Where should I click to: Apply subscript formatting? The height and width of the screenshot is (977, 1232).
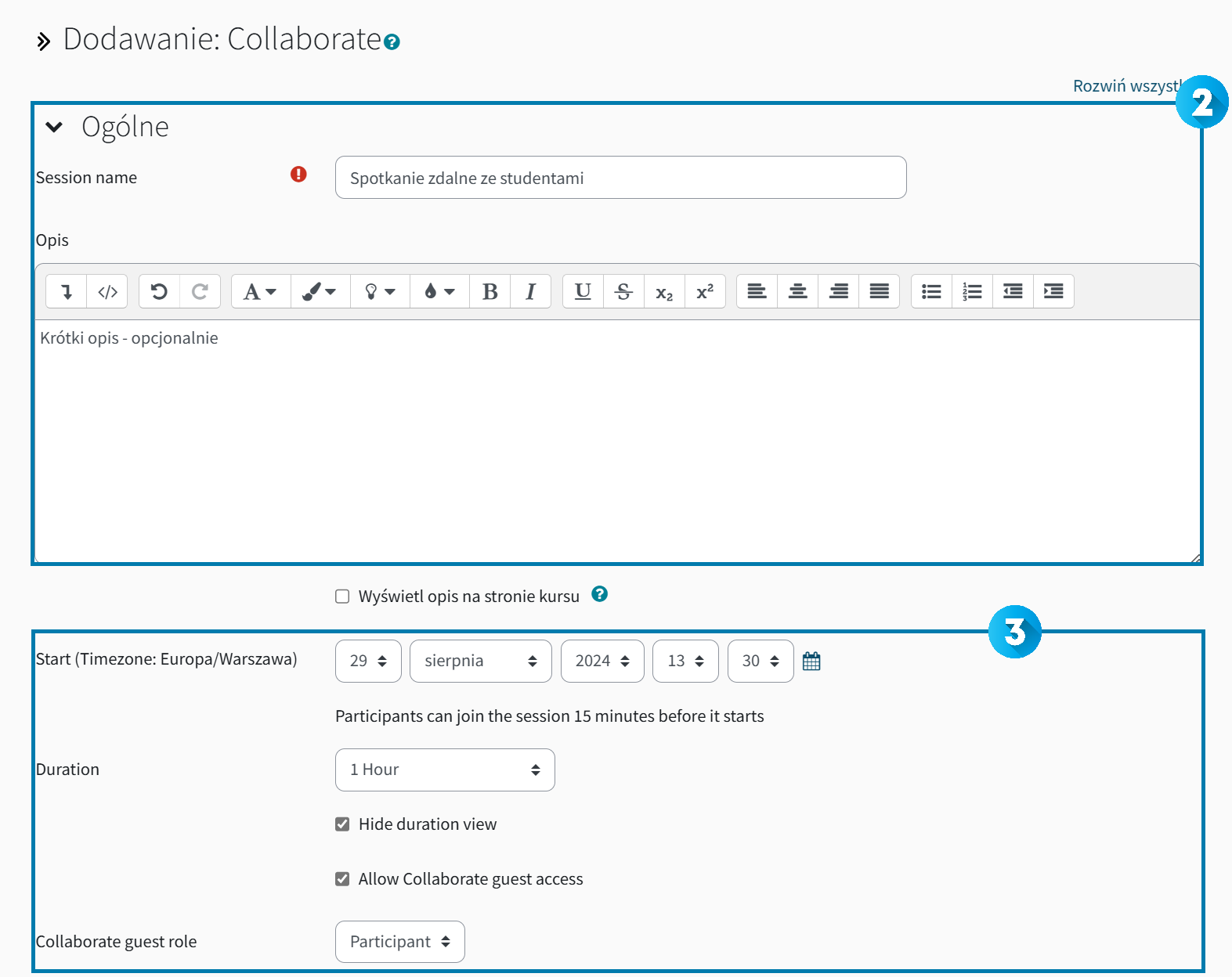pyautogui.click(x=664, y=291)
